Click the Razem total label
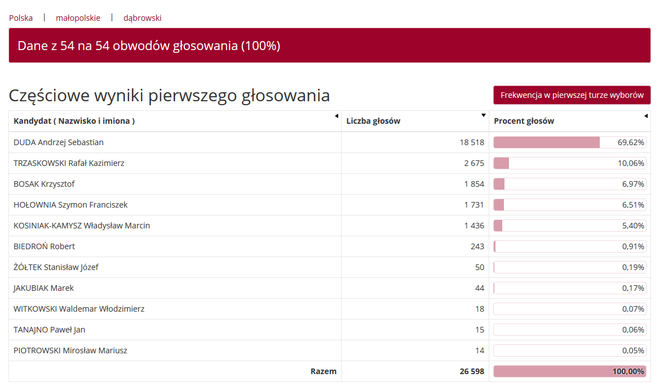 tap(324, 371)
